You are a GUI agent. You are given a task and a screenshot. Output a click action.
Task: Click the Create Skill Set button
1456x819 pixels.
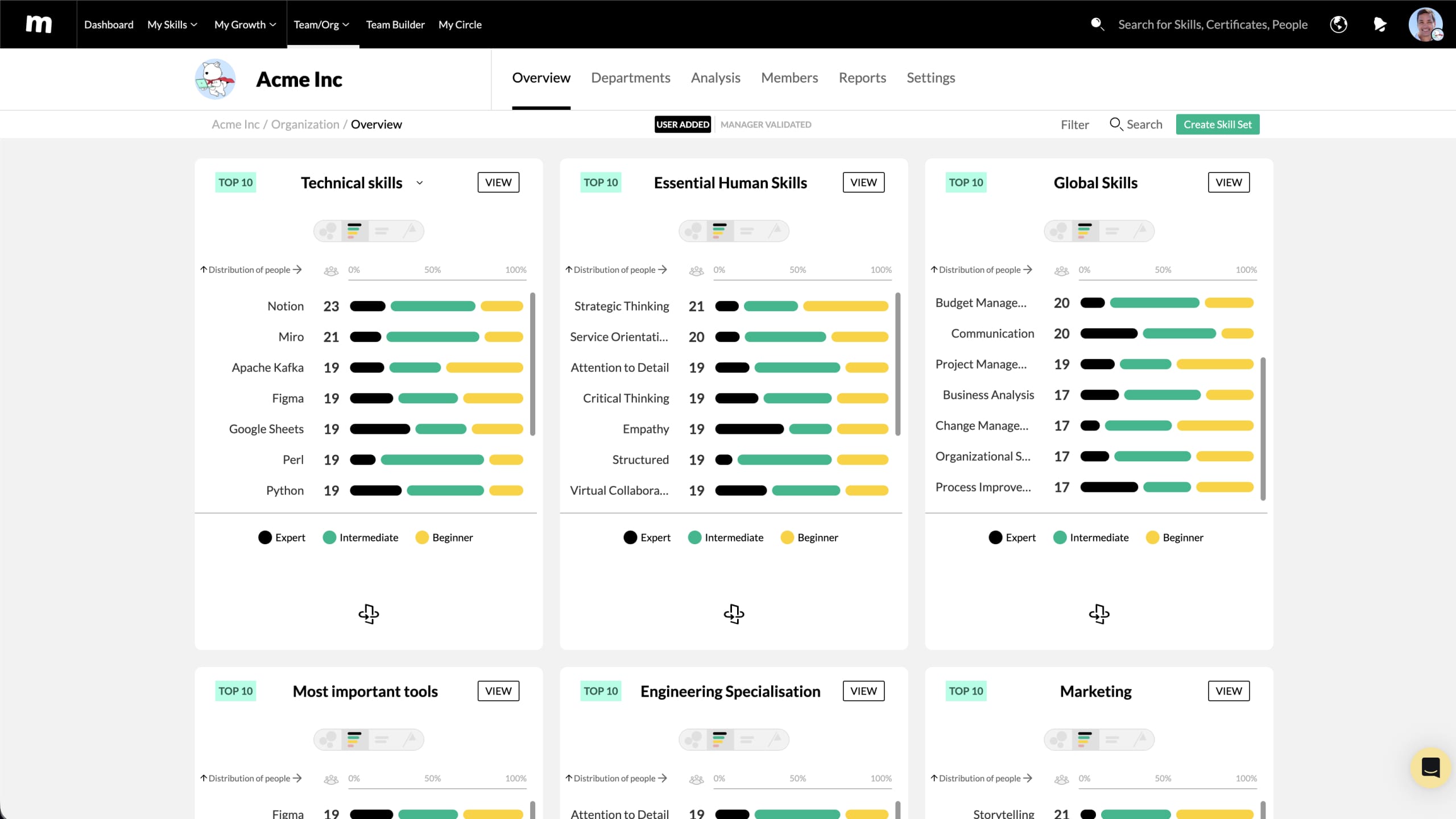coord(1217,125)
